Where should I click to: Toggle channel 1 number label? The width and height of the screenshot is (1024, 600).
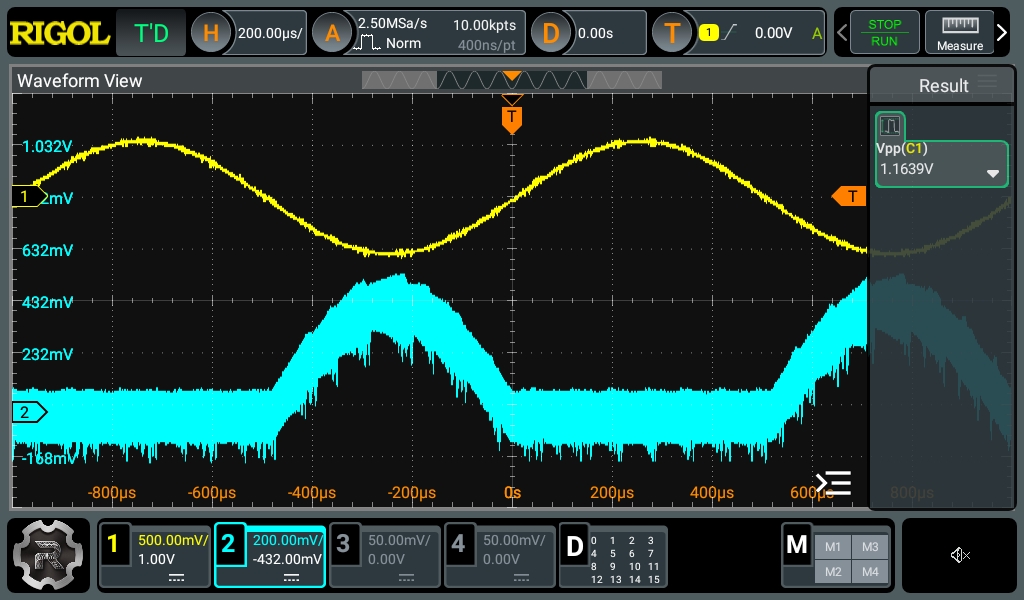point(113,543)
